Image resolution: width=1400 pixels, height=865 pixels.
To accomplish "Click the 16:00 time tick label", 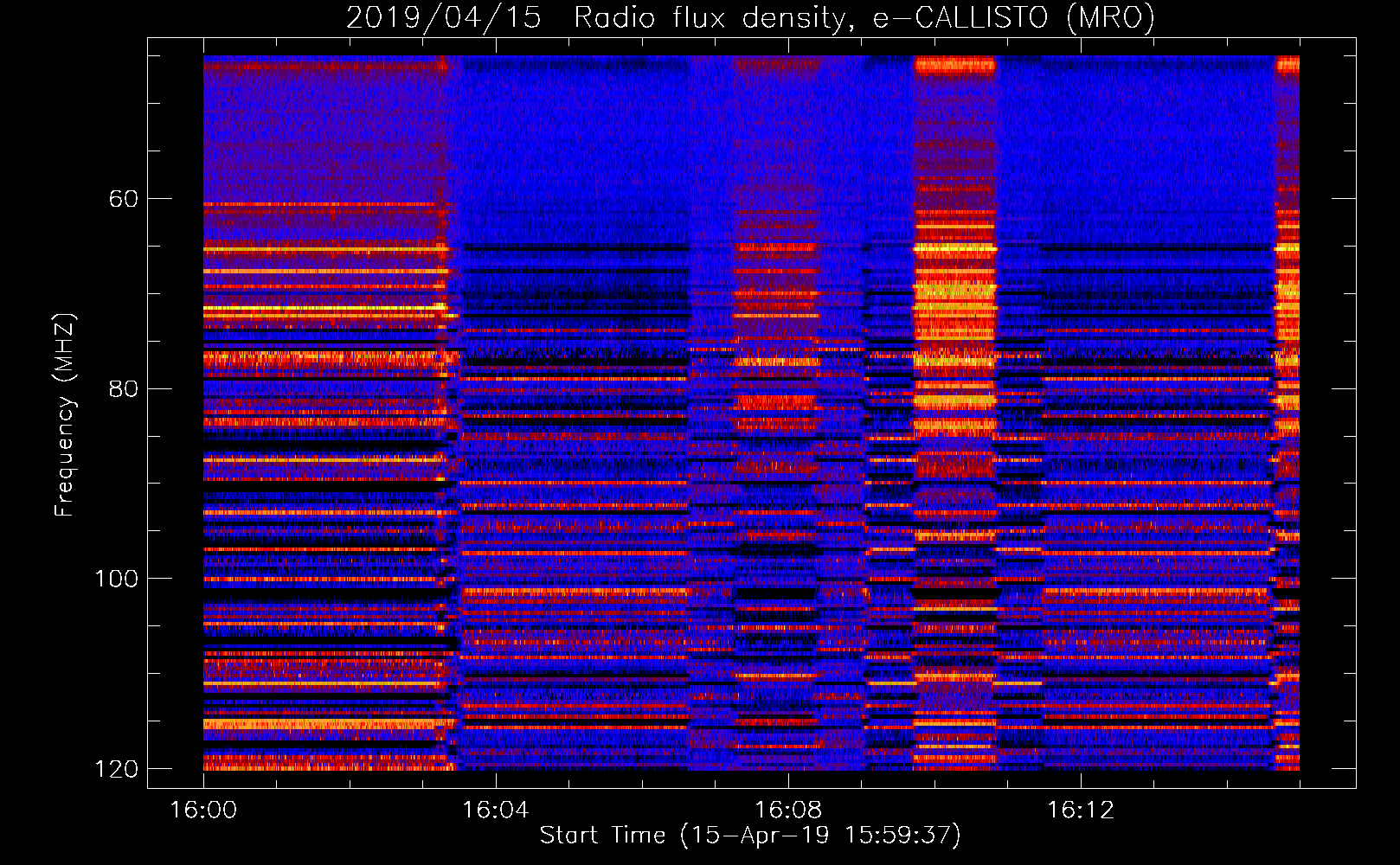I will [x=203, y=811].
